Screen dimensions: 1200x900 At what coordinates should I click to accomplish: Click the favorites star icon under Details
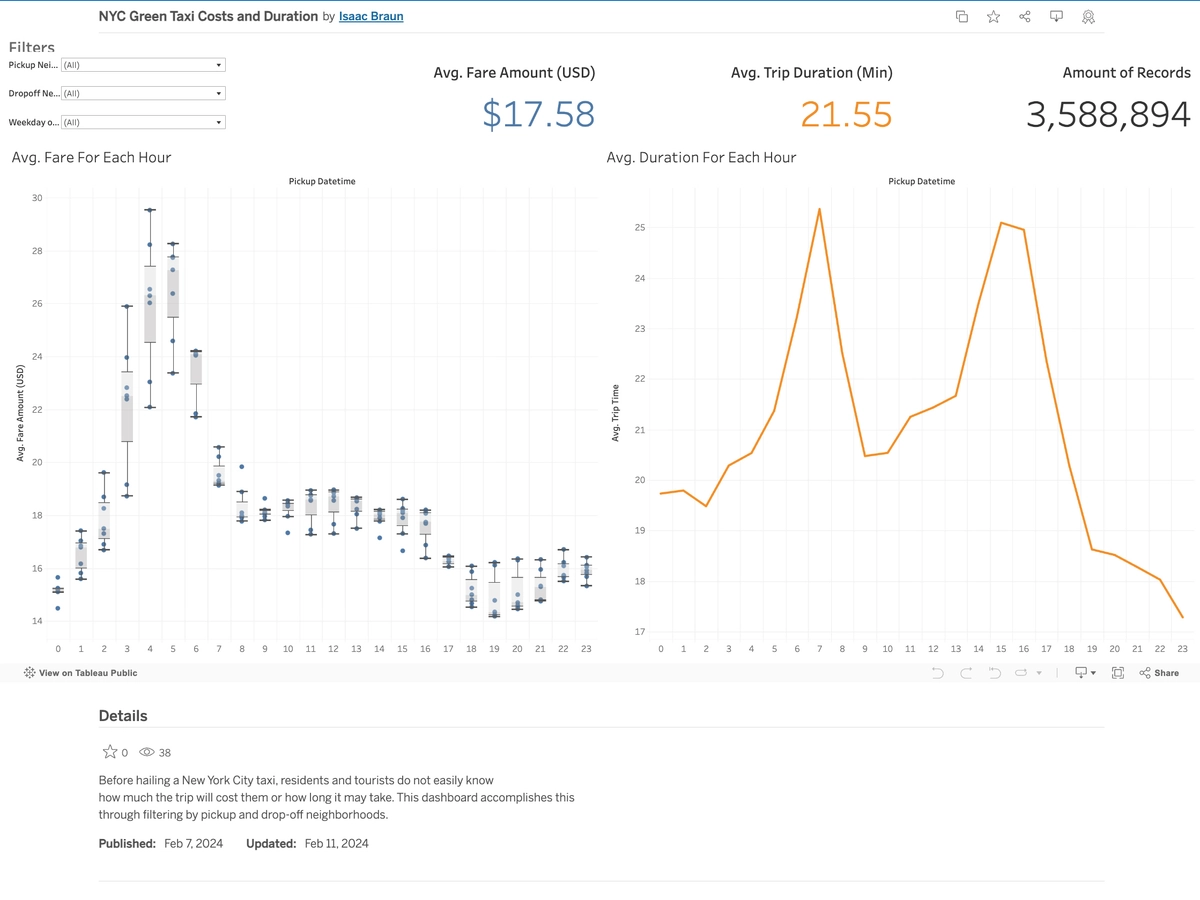coord(110,752)
